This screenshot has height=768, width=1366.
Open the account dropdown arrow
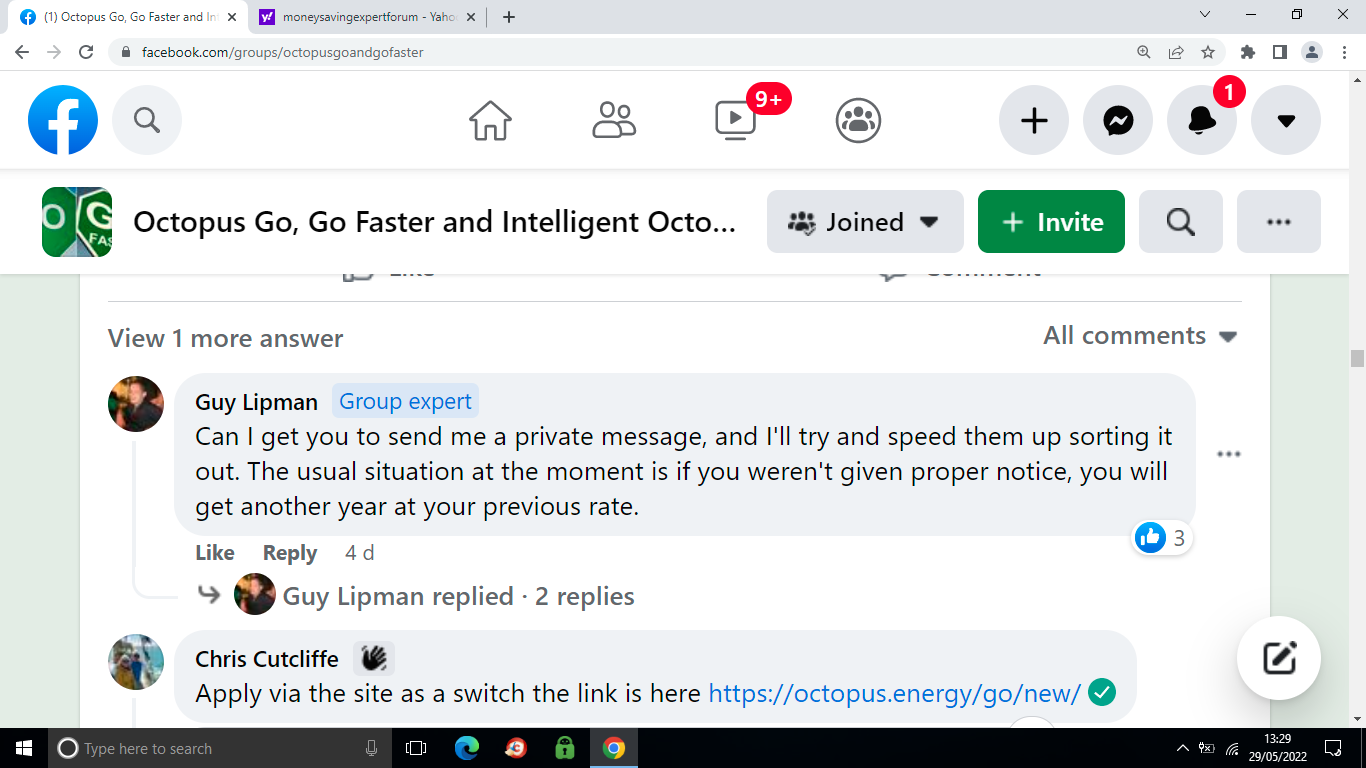tap(1286, 121)
